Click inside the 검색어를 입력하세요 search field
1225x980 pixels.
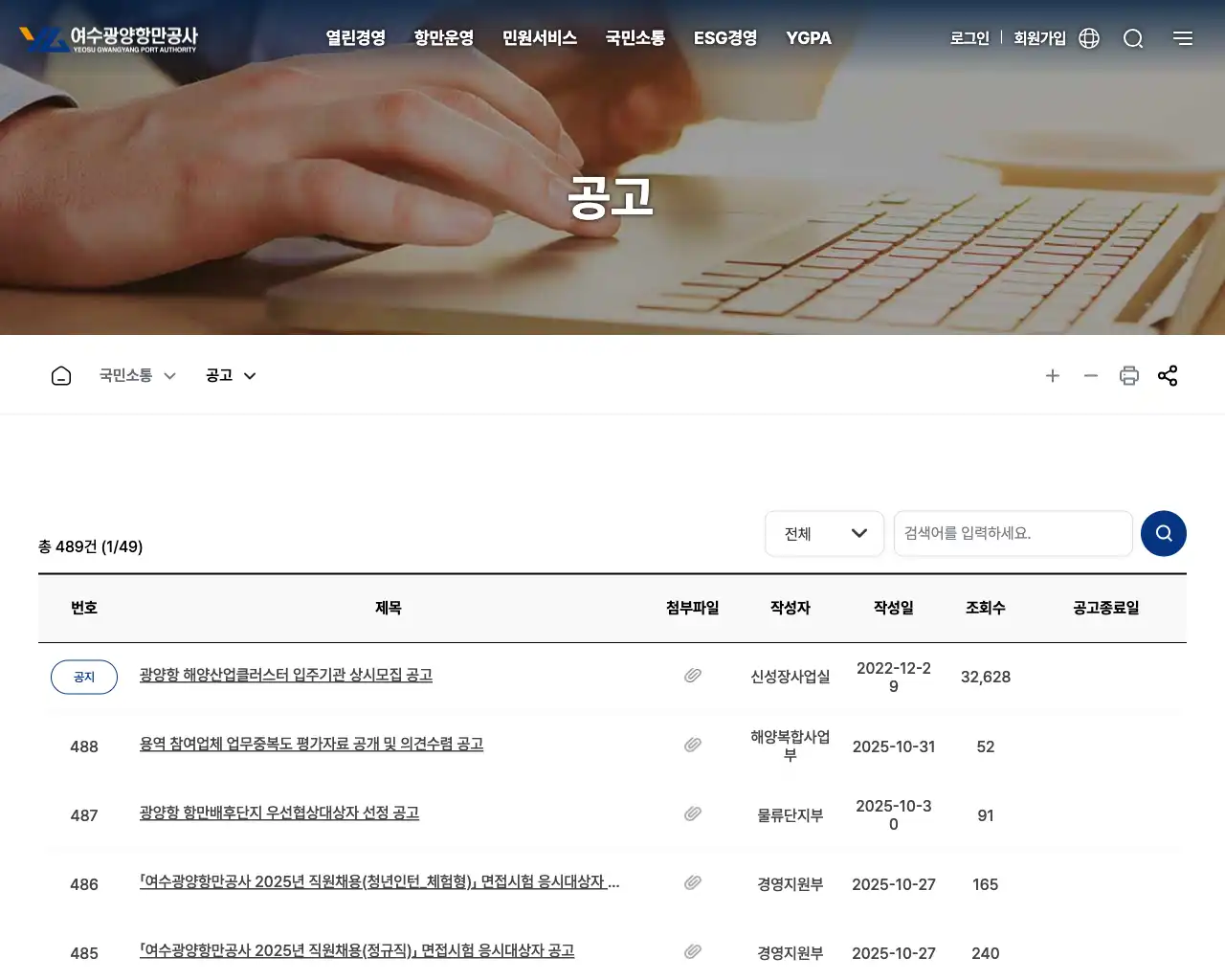(x=1013, y=533)
